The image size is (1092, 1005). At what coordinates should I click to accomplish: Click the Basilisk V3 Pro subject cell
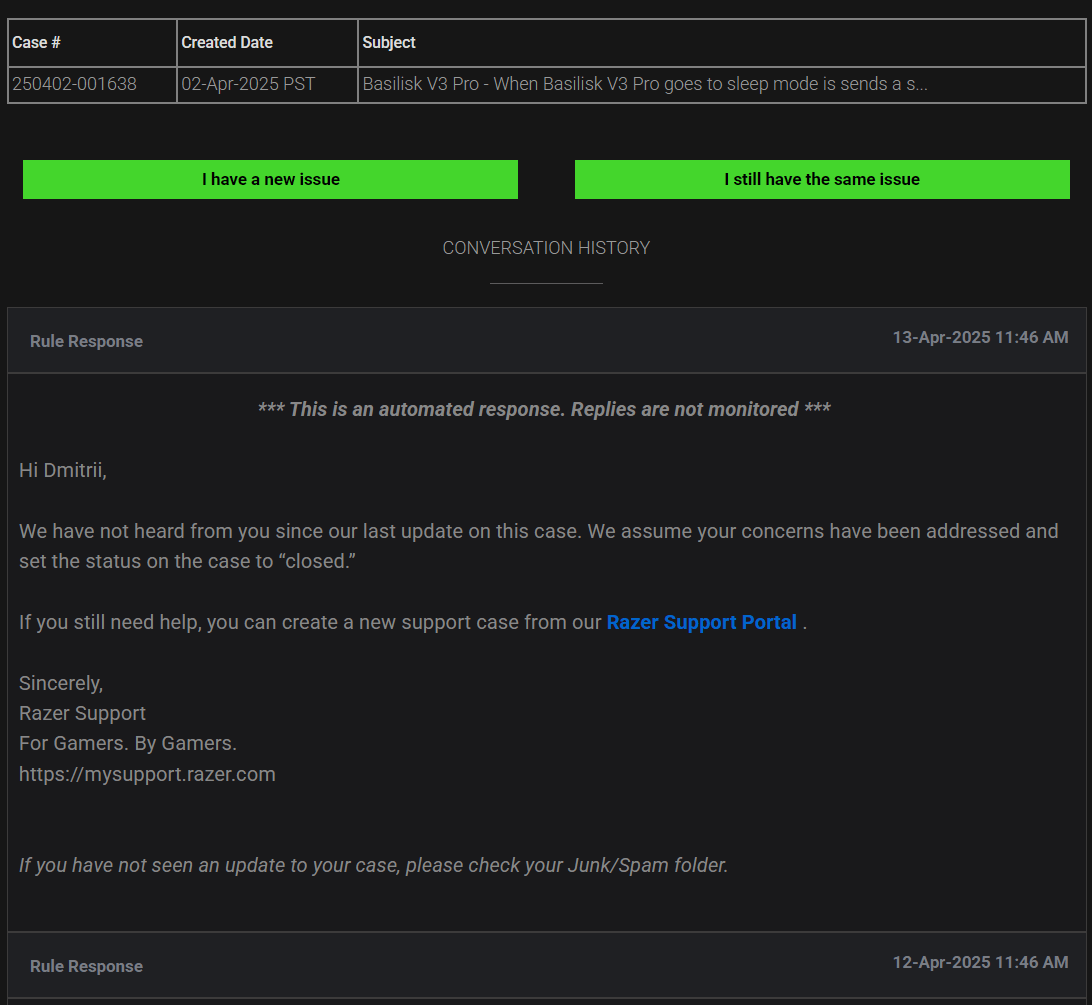tap(722, 84)
